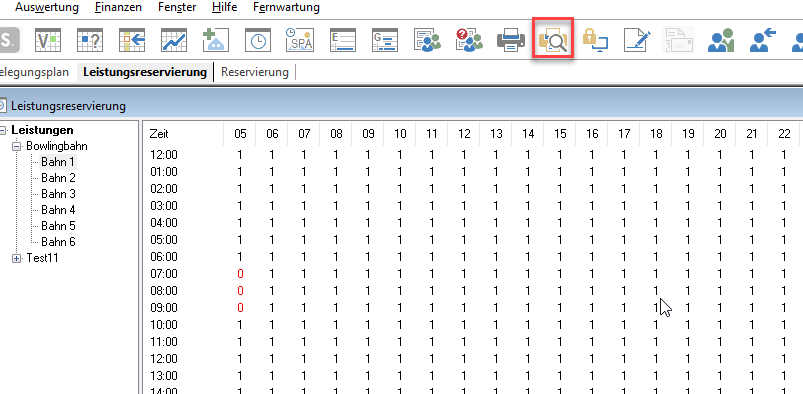Viewport: 803px width, 394px height.
Task: Click the house icon with green plus
Action: point(215,40)
